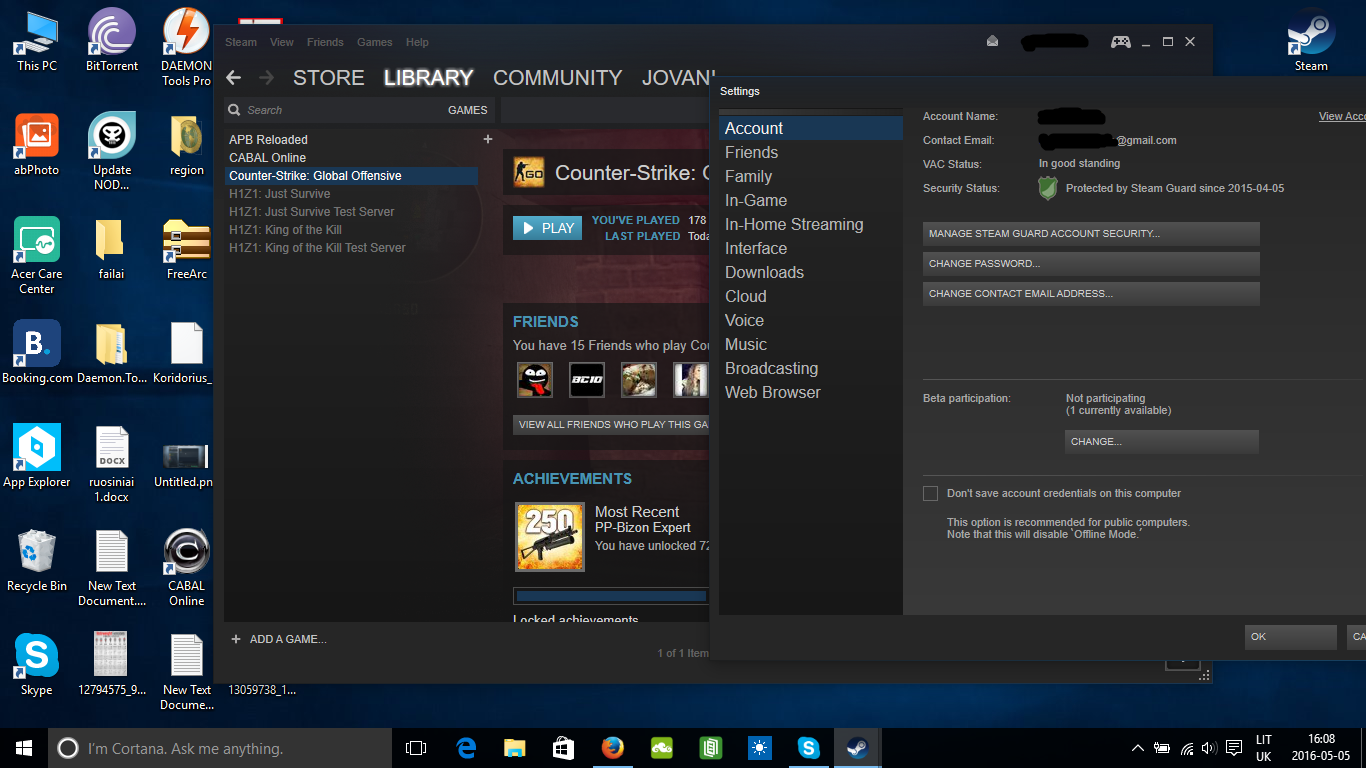Open Skype desktop shortcut
Image resolution: width=1366 pixels, height=768 pixels.
click(37, 665)
